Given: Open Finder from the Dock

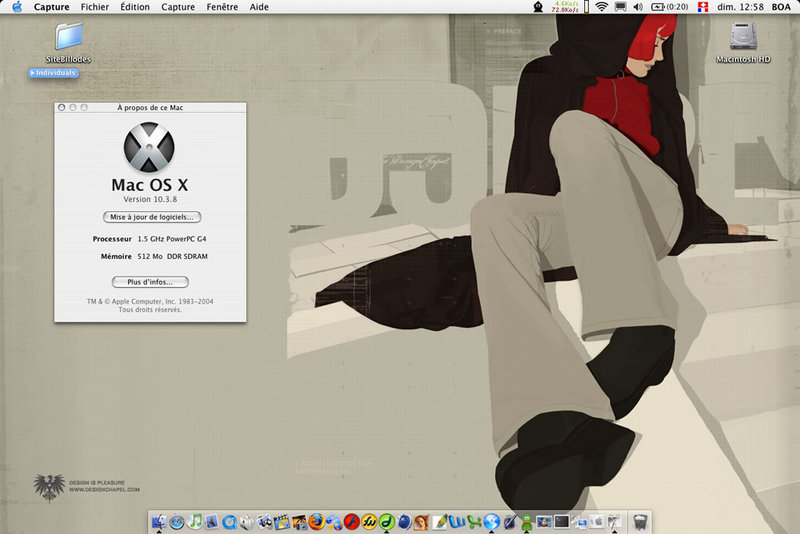Looking at the screenshot, I should pyautogui.click(x=159, y=522).
